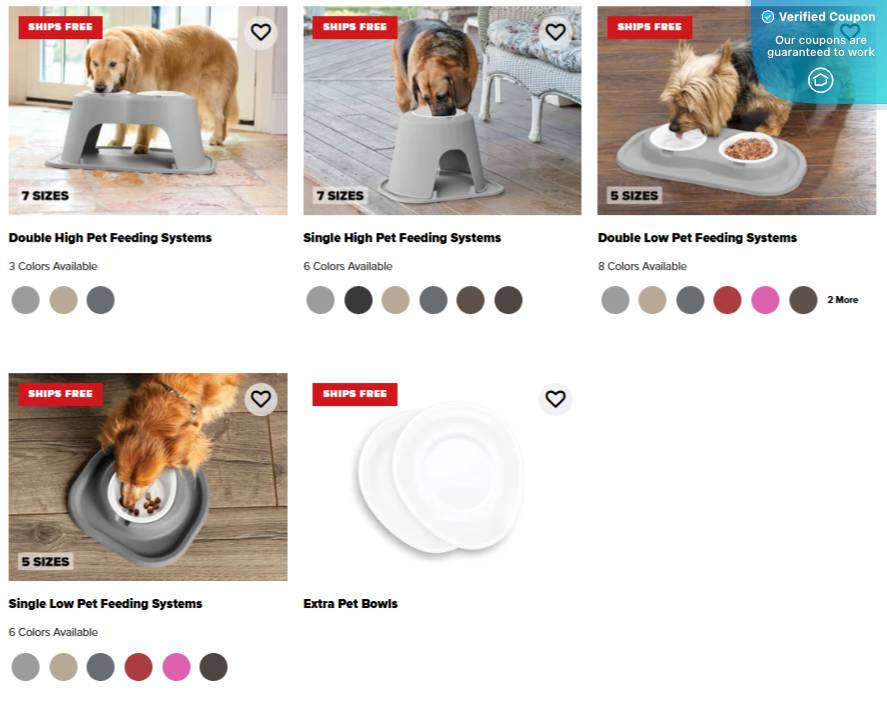
Task: Click the 2 More colors link
Action: pos(842,300)
